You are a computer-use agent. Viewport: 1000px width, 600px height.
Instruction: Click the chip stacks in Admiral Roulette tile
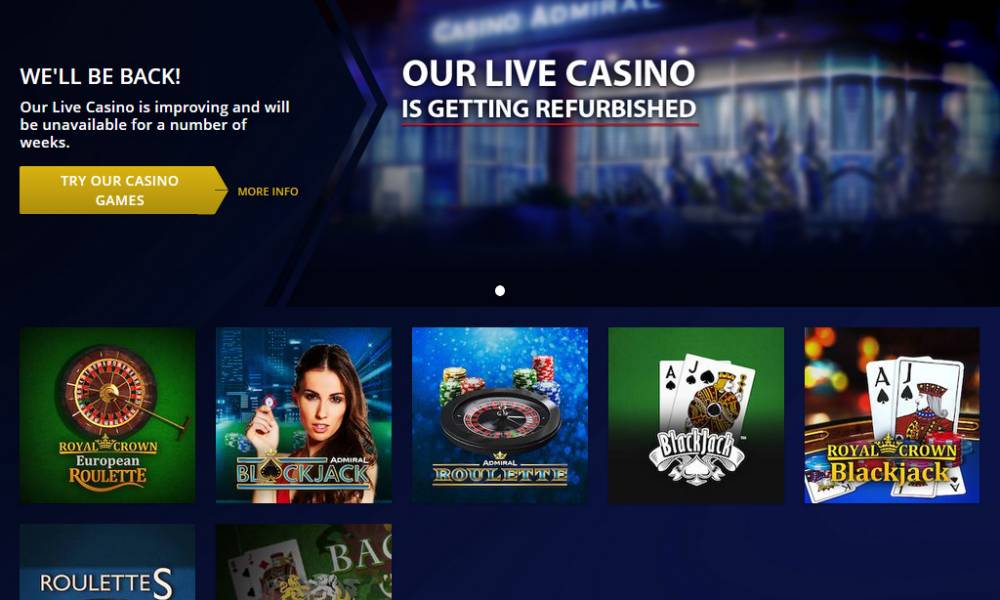pyautogui.click(x=499, y=379)
